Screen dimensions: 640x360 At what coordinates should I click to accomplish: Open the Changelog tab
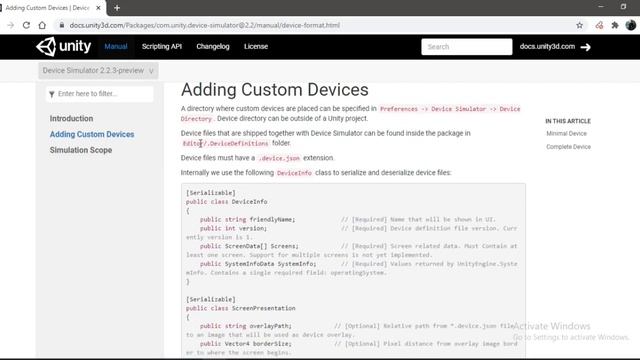[213, 47]
